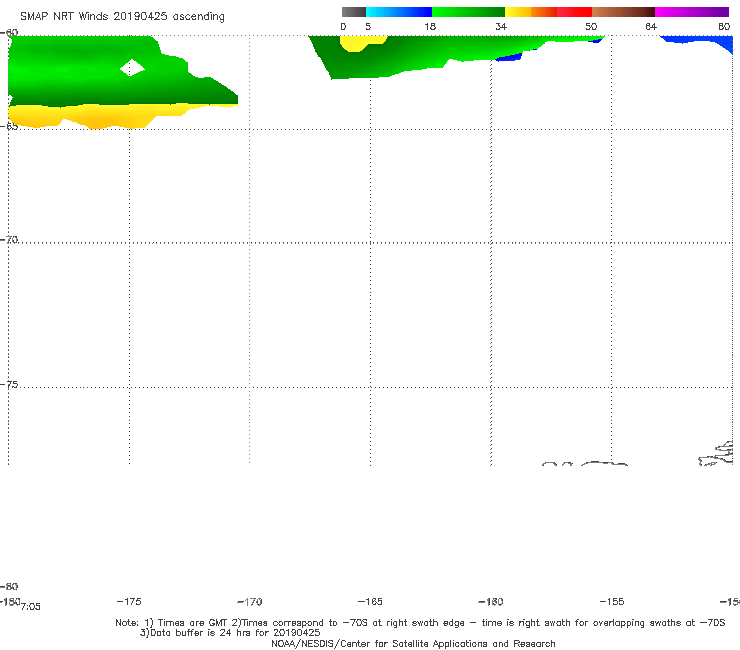The height and width of the screenshot is (650, 740).
Task: Pick the cyan-to-blue color bar segment
Action: click(x=399, y=12)
